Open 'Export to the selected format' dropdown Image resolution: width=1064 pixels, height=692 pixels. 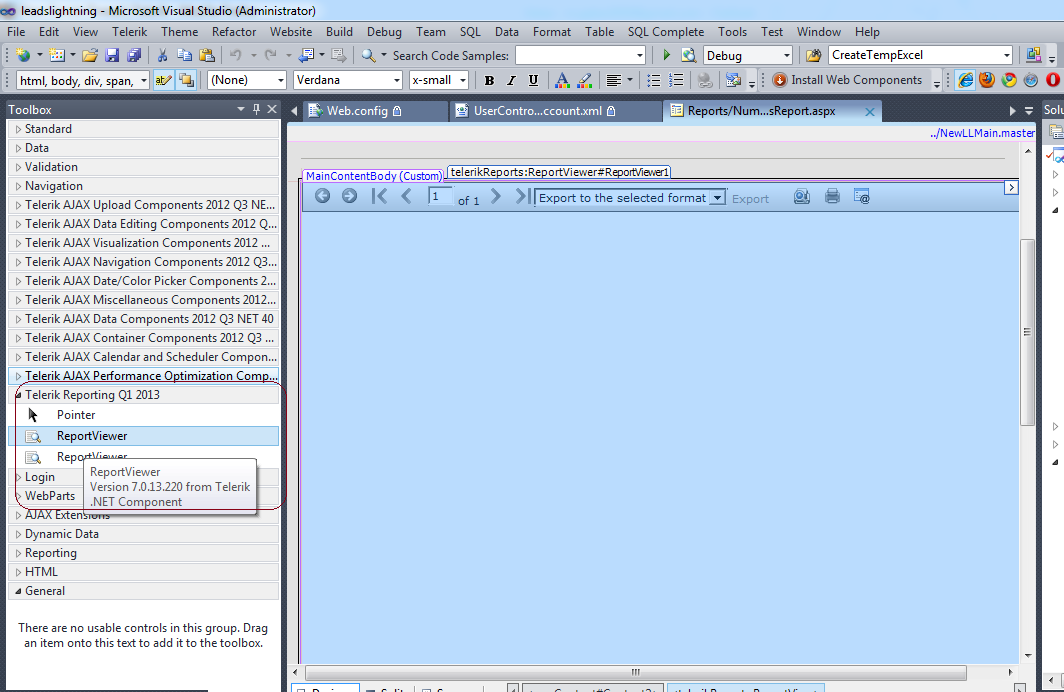point(717,197)
